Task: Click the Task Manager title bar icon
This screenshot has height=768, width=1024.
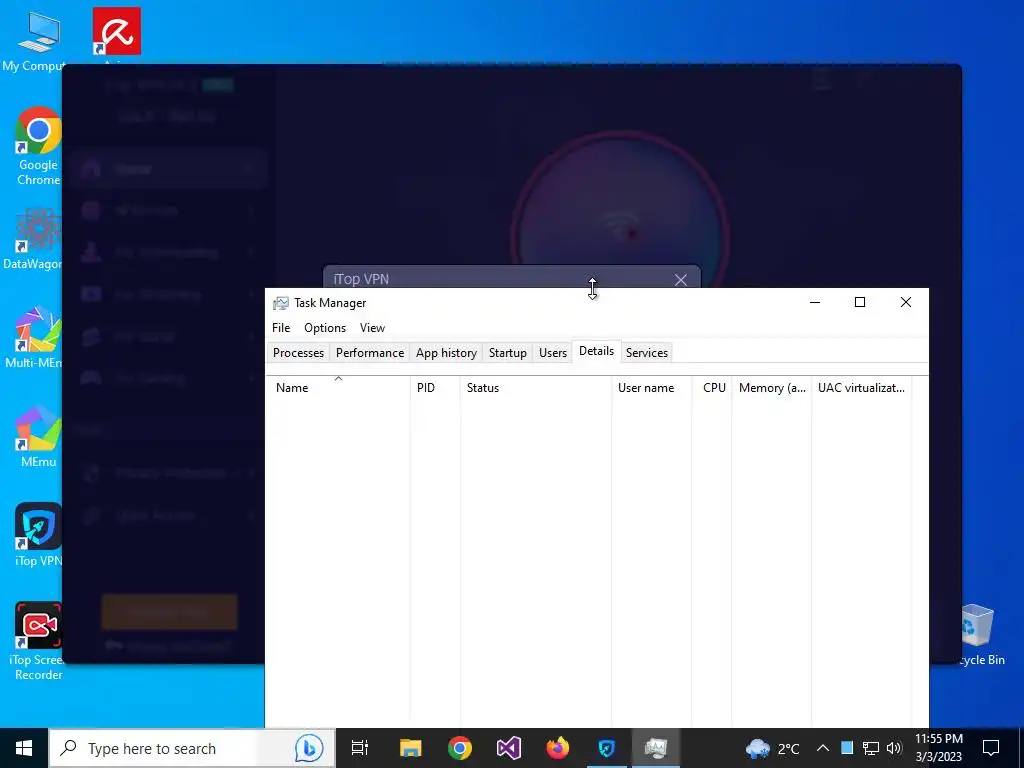Action: pyautogui.click(x=281, y=303)
